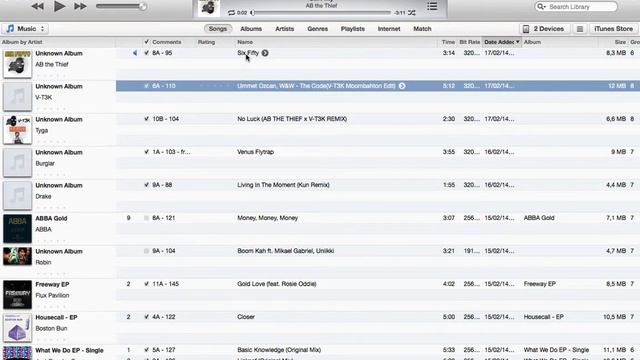Uncheck the Gold Love checkbox

pyautogui.click(x=147, y=284)
